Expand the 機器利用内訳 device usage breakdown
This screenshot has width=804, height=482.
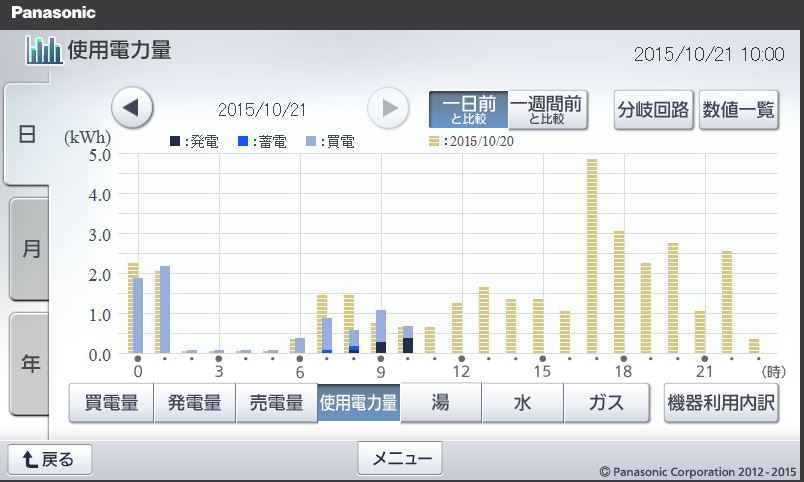[721, 404]
